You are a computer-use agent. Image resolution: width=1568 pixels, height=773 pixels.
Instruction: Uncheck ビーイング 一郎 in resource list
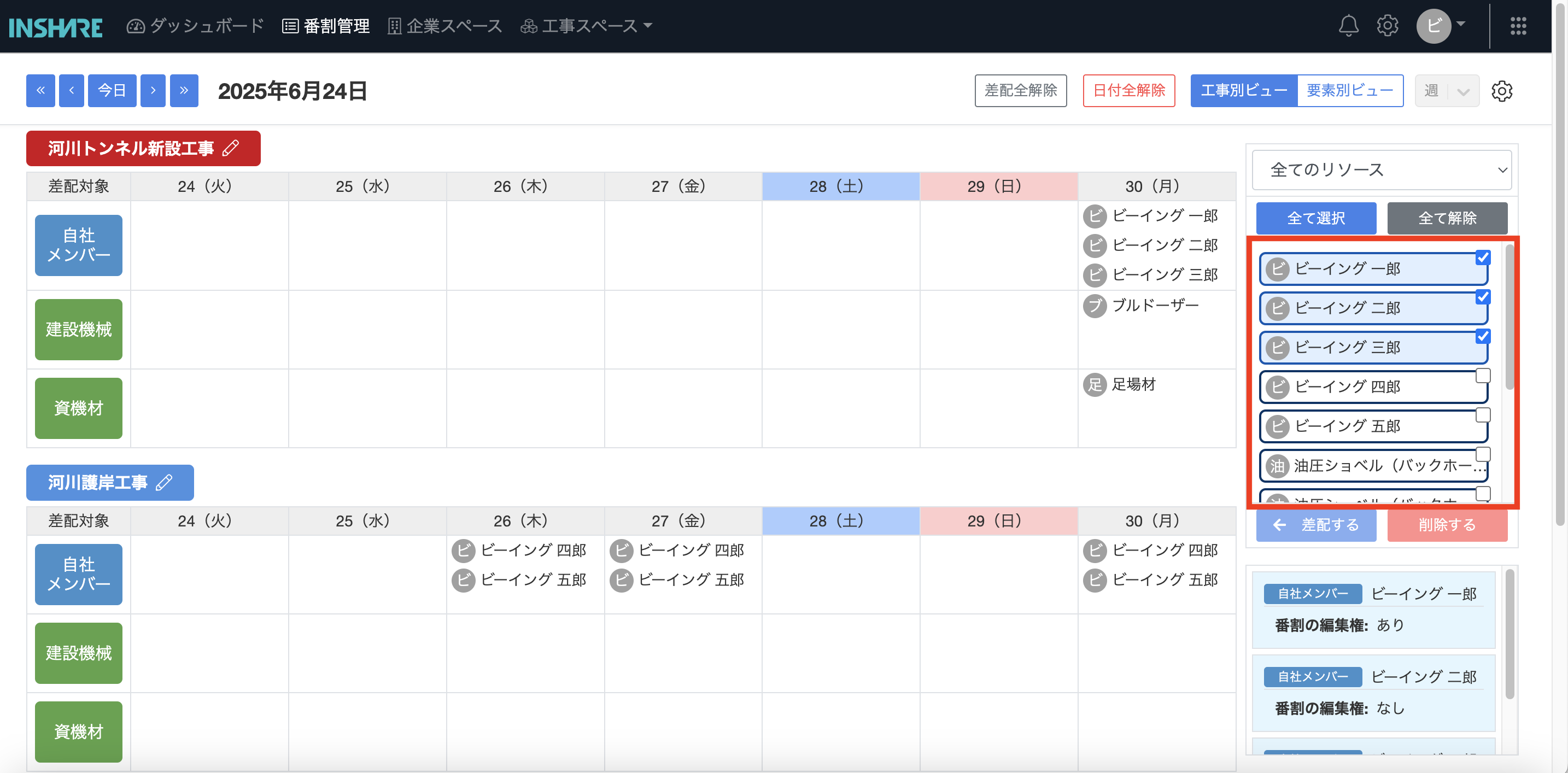[x=1483, y=257]
